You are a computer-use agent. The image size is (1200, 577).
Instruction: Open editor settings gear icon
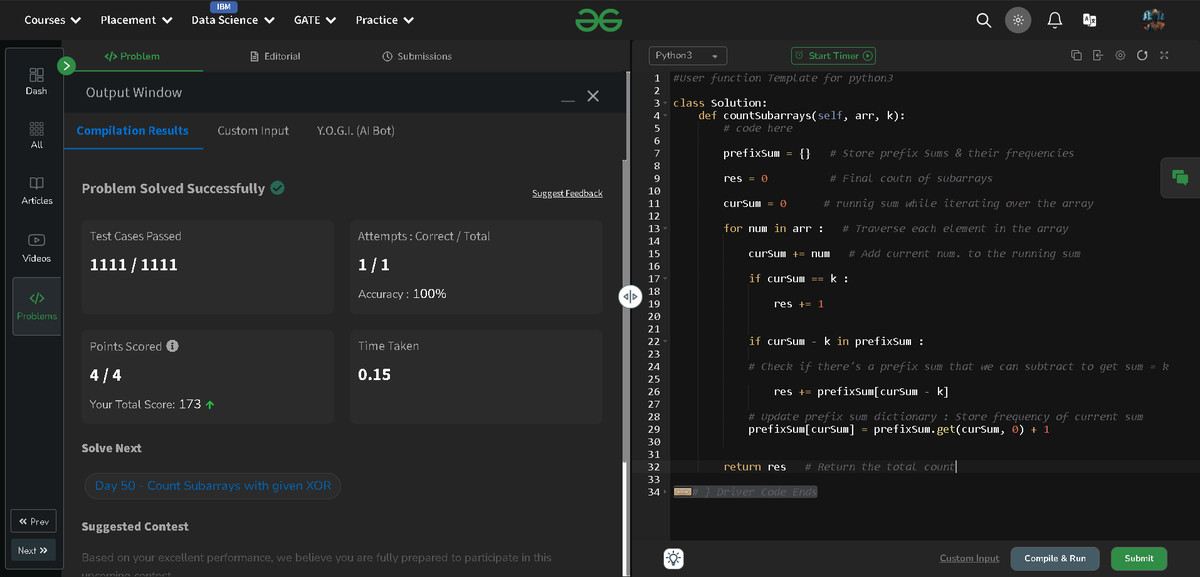(1120, 56)
